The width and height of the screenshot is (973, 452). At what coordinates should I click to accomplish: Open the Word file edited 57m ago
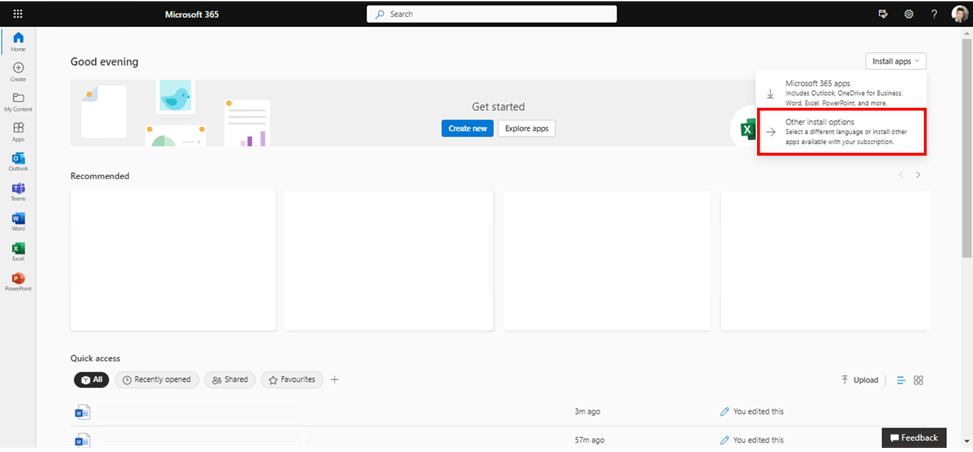click(82, 440)
